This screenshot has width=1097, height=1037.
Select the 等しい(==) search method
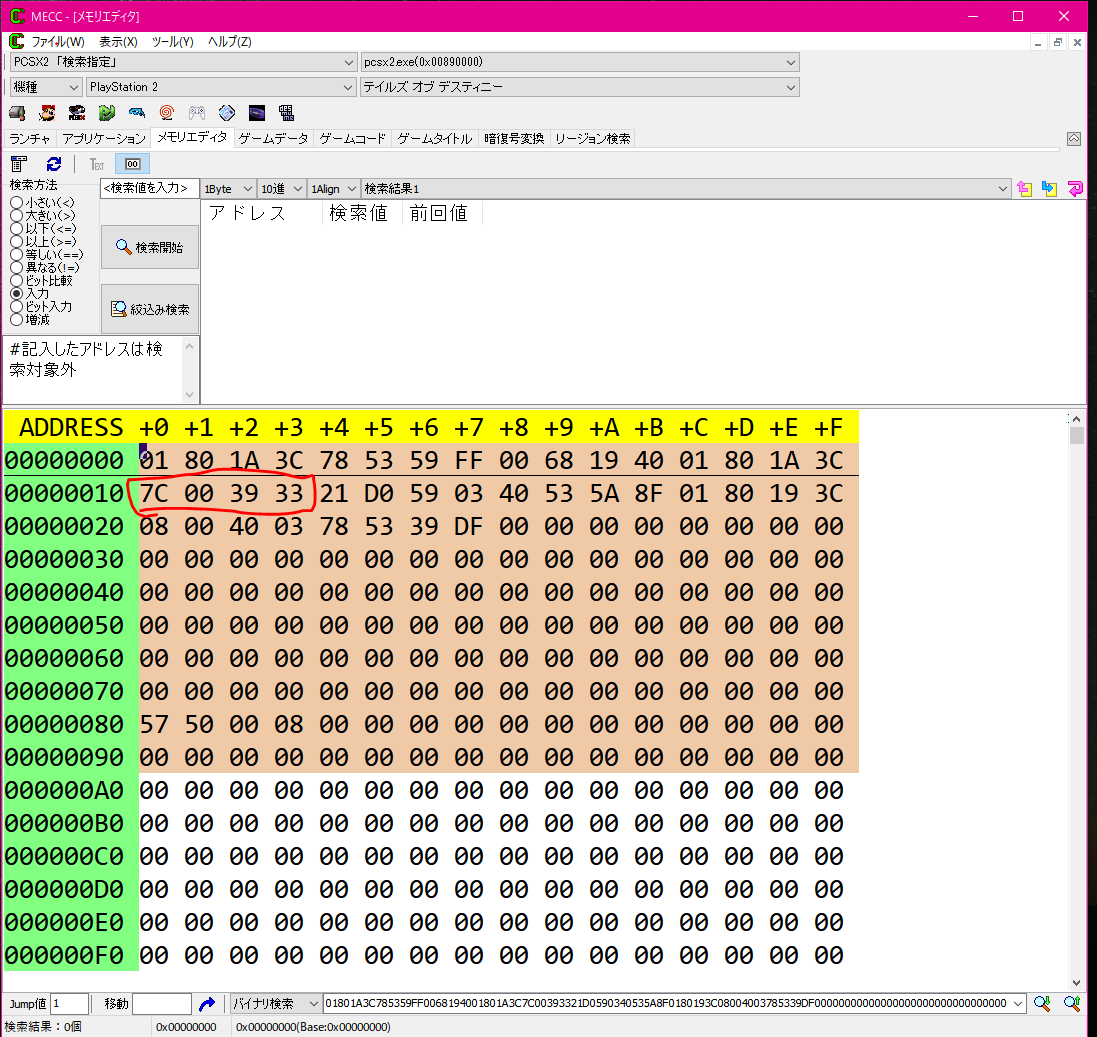click(47, 255)
